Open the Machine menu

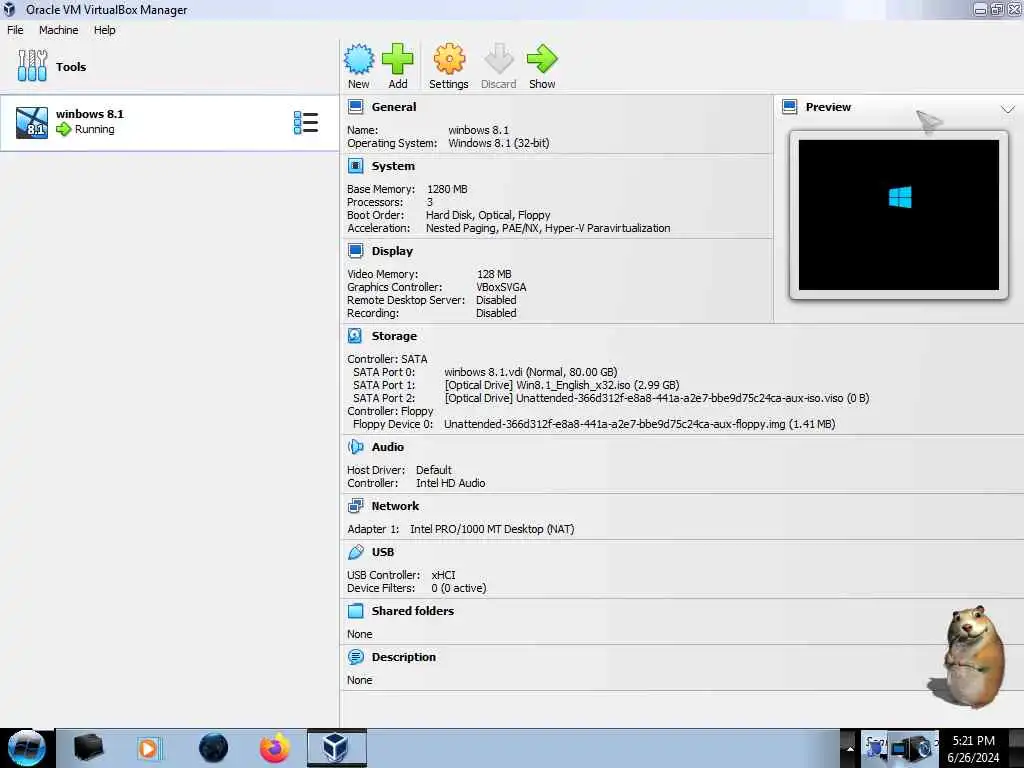[x=58, y=30]
